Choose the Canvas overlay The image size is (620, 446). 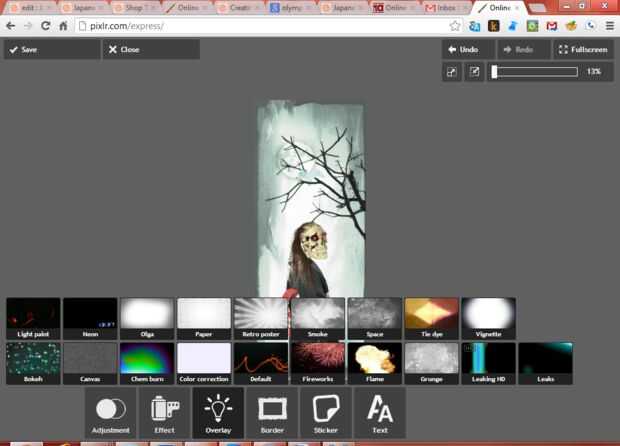[x=90, y=363]
